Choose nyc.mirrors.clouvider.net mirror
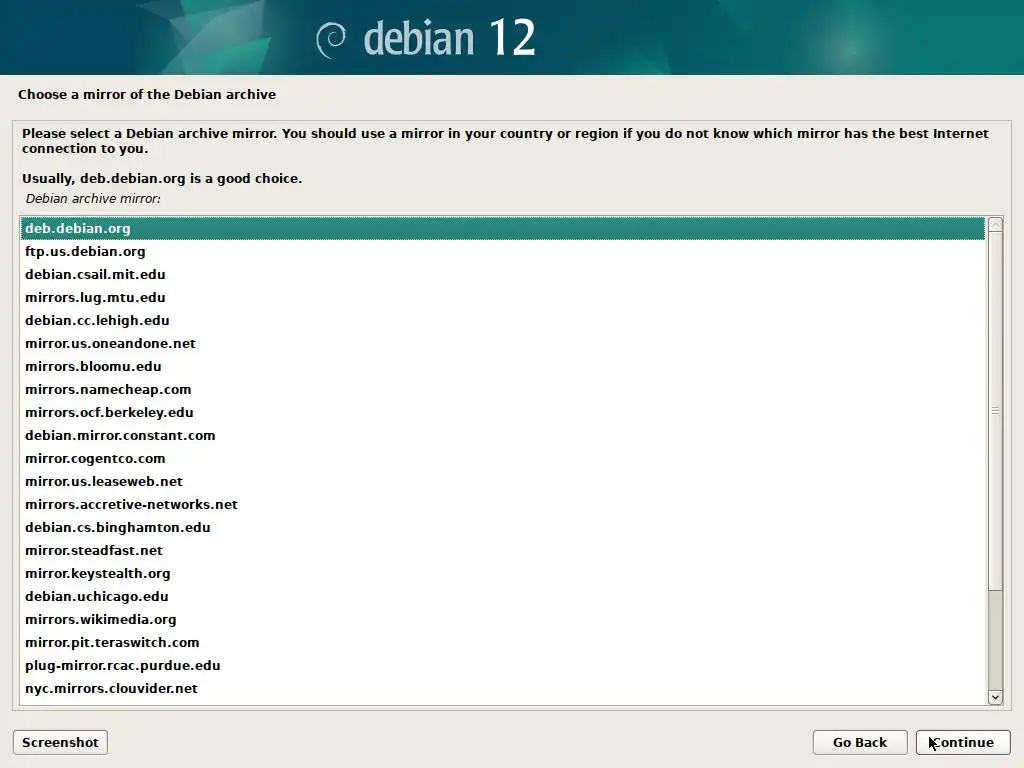 tap(502, 688)
